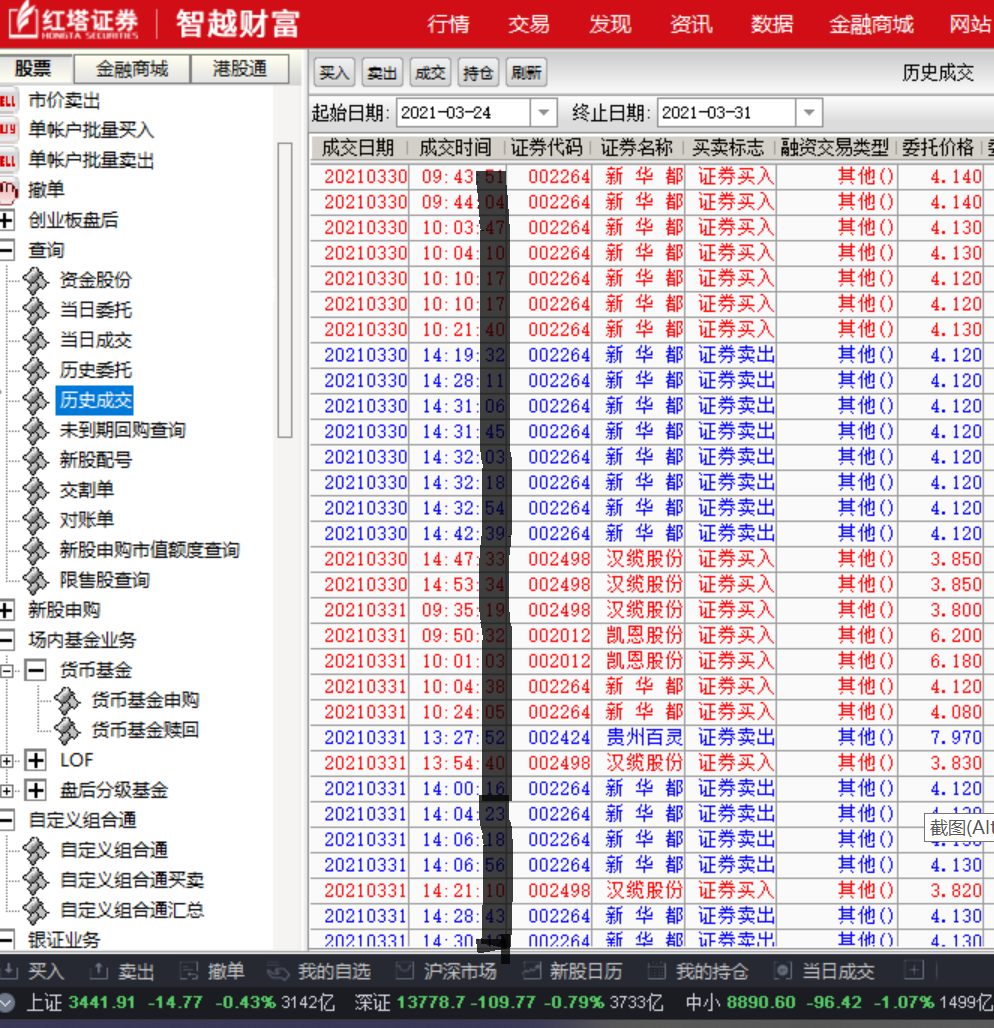The image size is (994, 1028).
Task: Click the 单帐户批量买入 buy icon
Action: click(8, 130)
